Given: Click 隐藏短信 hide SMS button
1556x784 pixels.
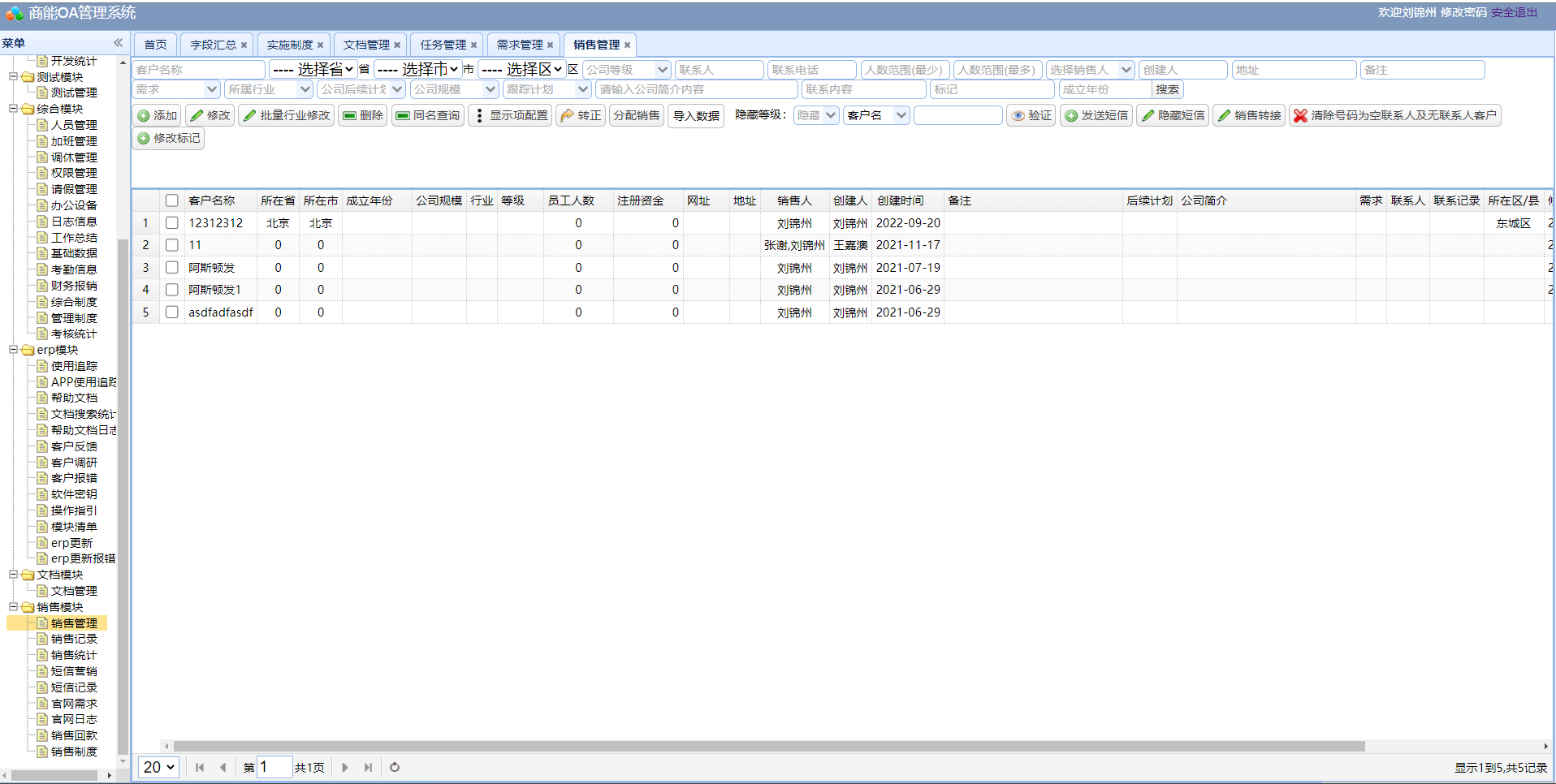Looking at the screenshot, I should (x=1173, y=115).
